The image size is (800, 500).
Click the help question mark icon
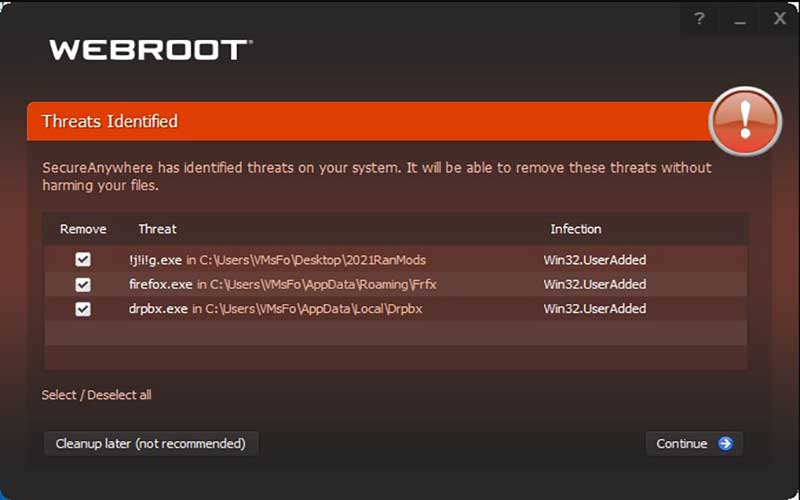click(x=699, y=19)
